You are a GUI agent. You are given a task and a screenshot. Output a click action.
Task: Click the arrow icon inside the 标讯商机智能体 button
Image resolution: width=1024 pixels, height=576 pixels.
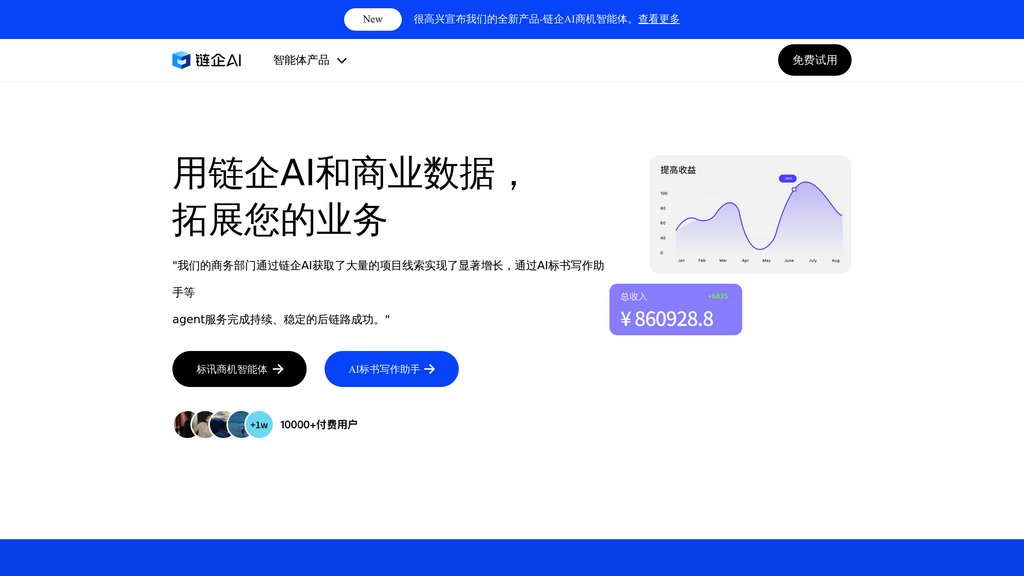[278, 369]
